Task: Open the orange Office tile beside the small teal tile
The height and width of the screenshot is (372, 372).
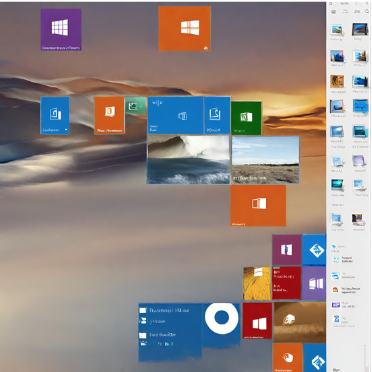Action: [109, 115]
